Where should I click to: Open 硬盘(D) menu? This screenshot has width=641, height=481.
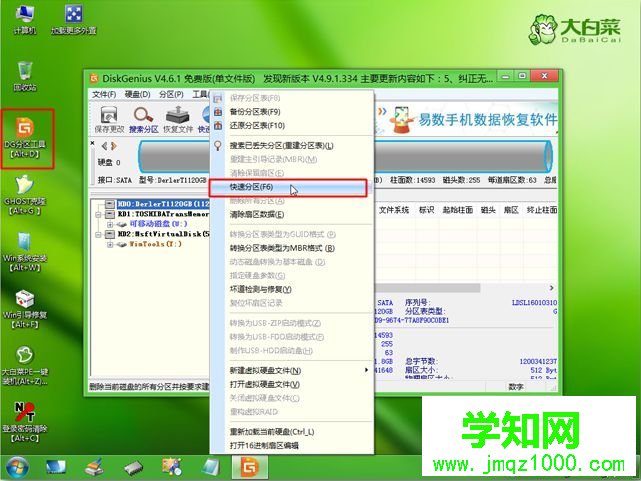137,94
